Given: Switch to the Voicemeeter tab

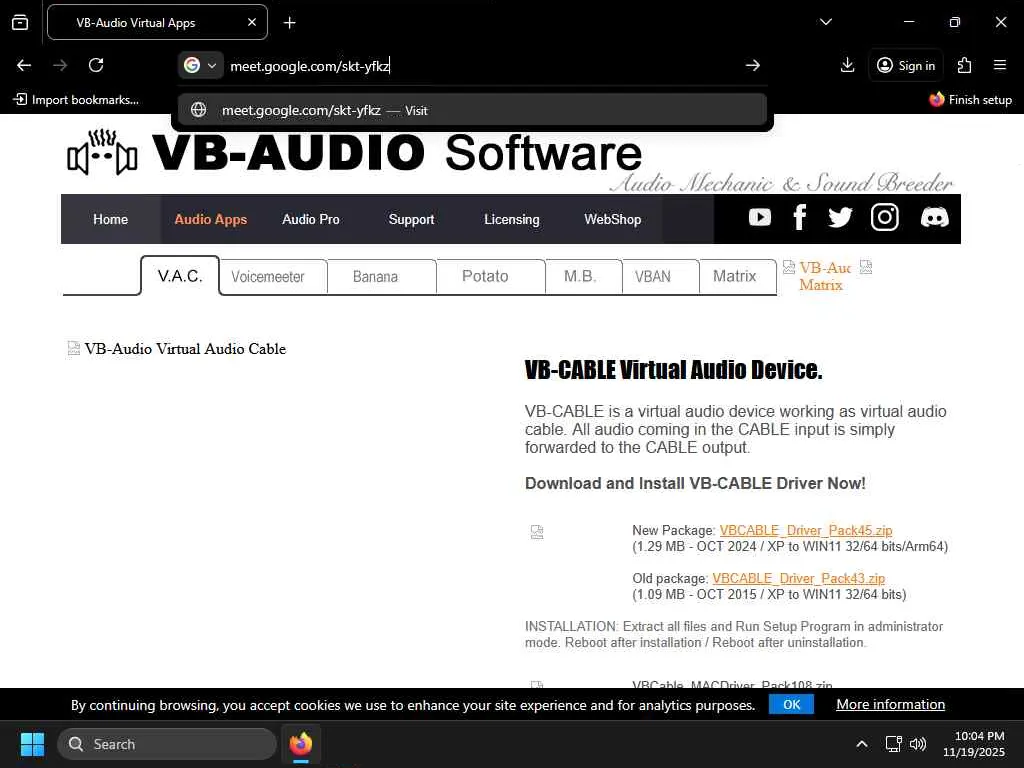Looking at the screenshot, I should 268,277.
